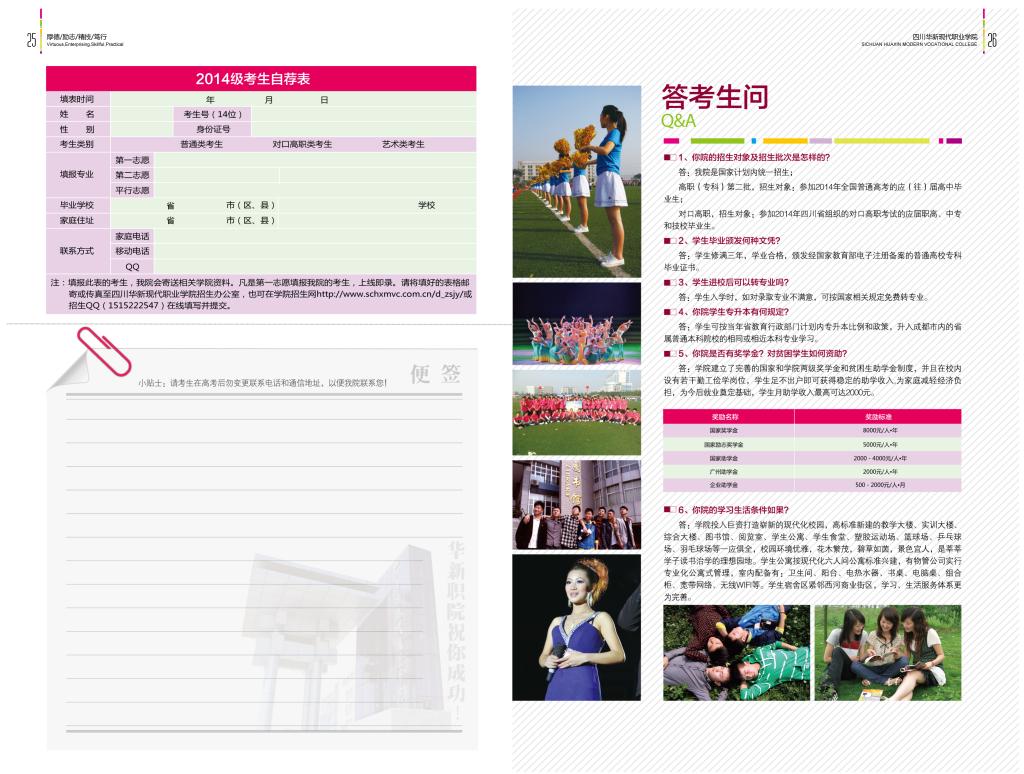Select the 艺术类考生 candidate type
Screen dimensions: 1024x774
coord(403,144)
